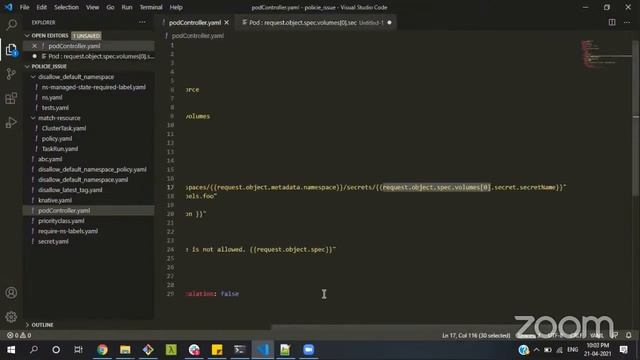Click the Ln 17, Col 116 position indicator
Image resolution: width=640 pixels, height=360 pixels.
click(476, 335)
